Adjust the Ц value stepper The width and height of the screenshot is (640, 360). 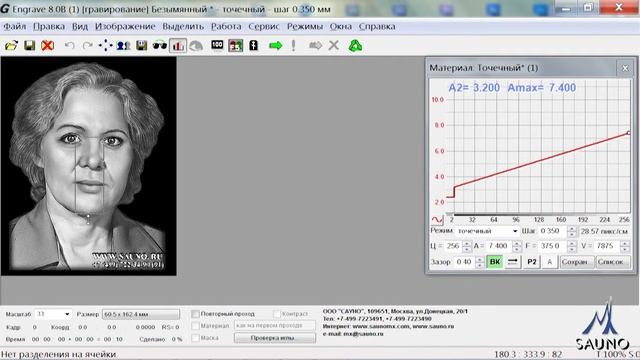466,246
